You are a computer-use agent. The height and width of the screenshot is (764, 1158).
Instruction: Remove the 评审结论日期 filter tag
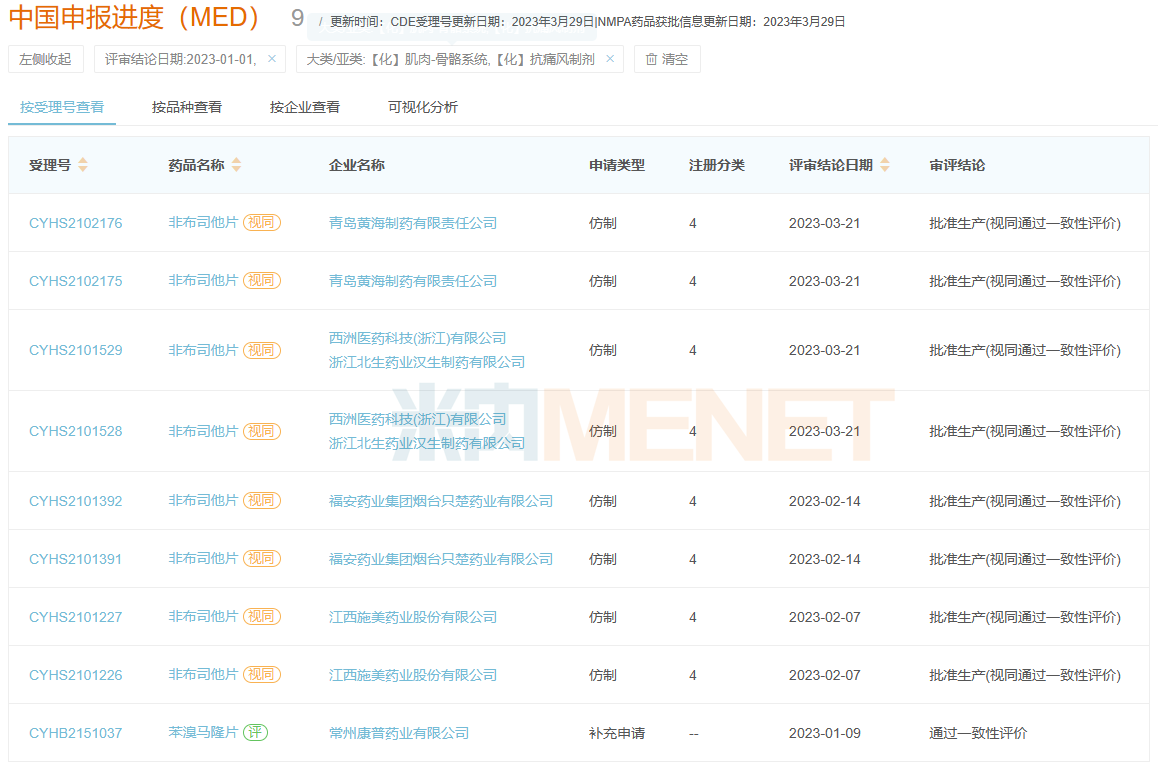tap(272, 59)
